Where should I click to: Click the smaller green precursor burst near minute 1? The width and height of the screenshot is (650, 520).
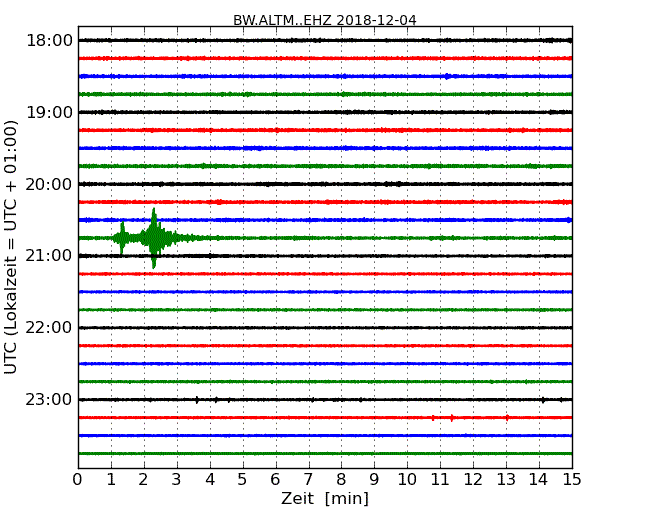point(122,238)
